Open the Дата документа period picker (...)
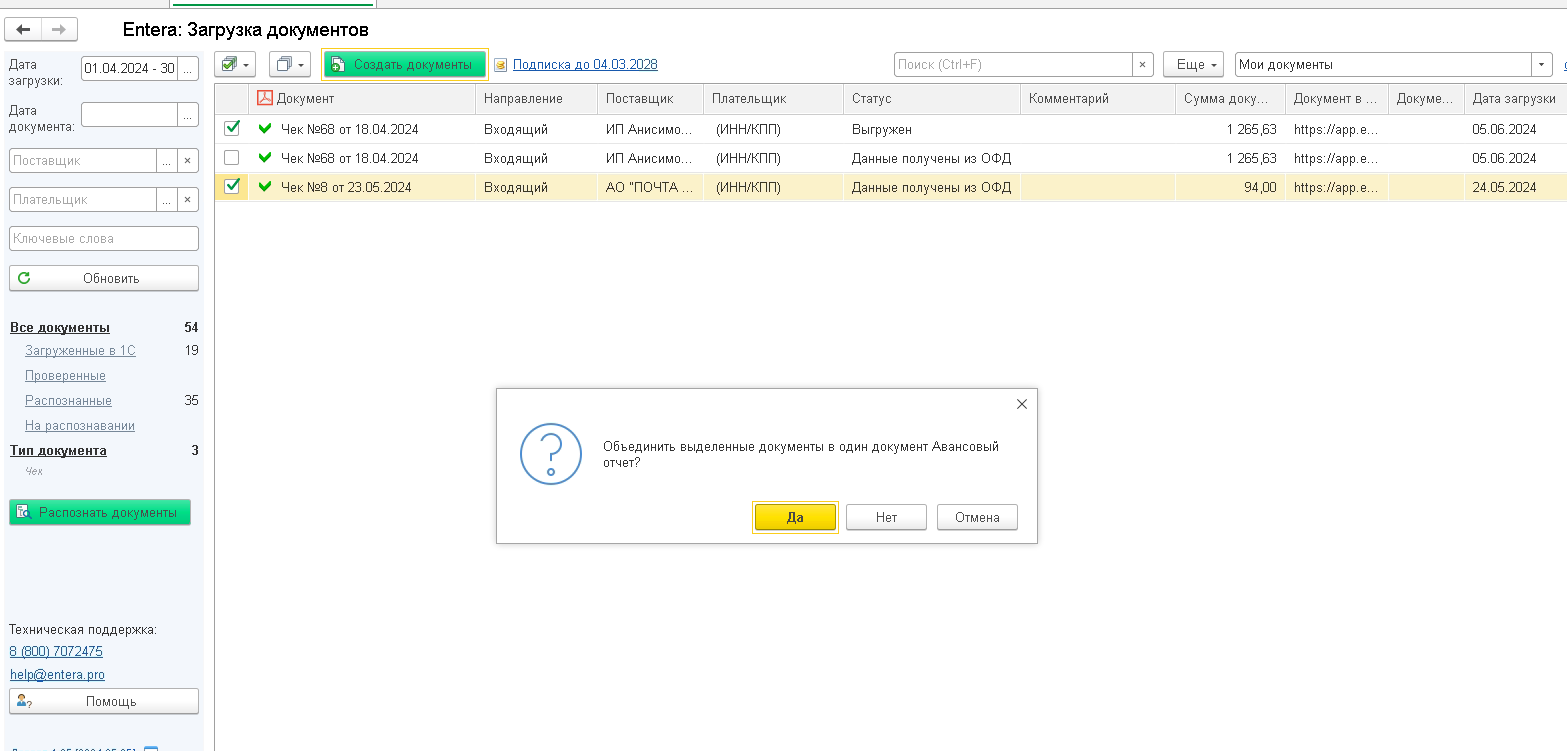 [x=188, y=115]
